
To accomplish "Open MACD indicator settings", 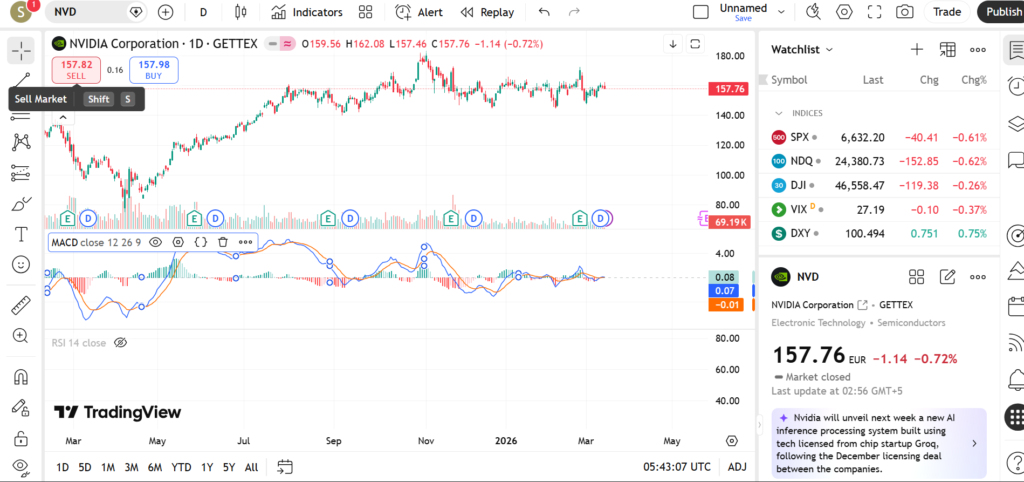I will tap(178, 241).
